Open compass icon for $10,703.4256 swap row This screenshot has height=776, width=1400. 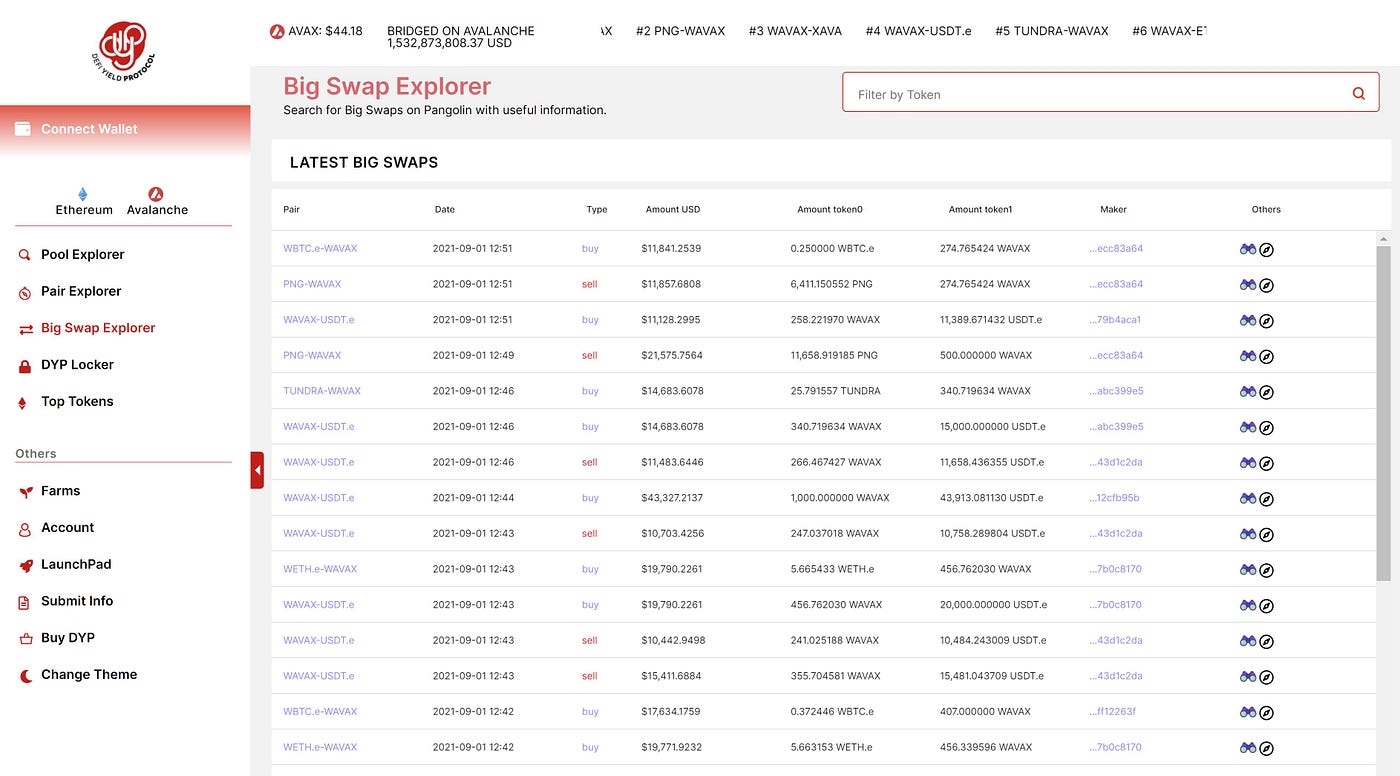coord(1266,534)
